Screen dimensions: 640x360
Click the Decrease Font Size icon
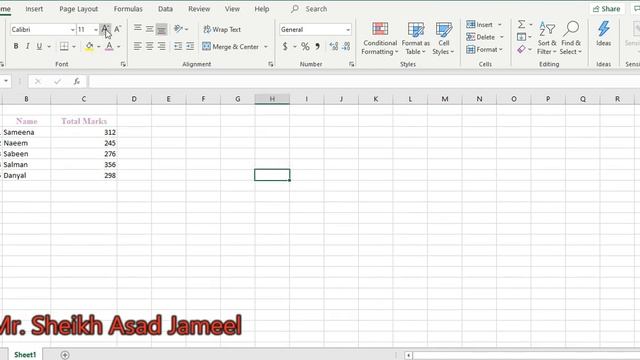(118, 29)
